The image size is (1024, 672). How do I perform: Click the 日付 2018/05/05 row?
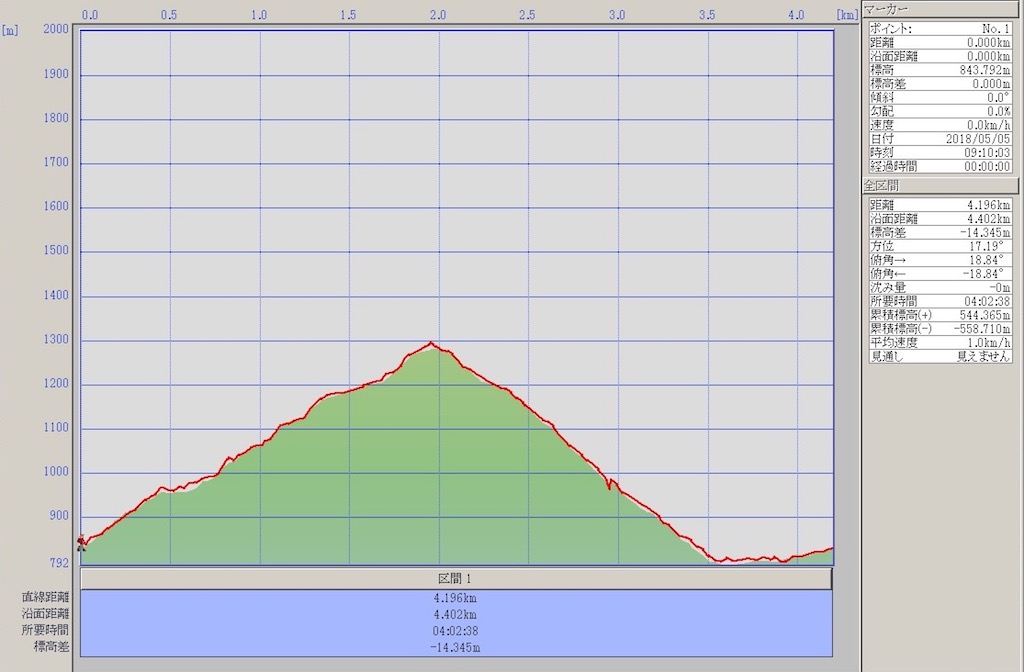tap(940, 139)
